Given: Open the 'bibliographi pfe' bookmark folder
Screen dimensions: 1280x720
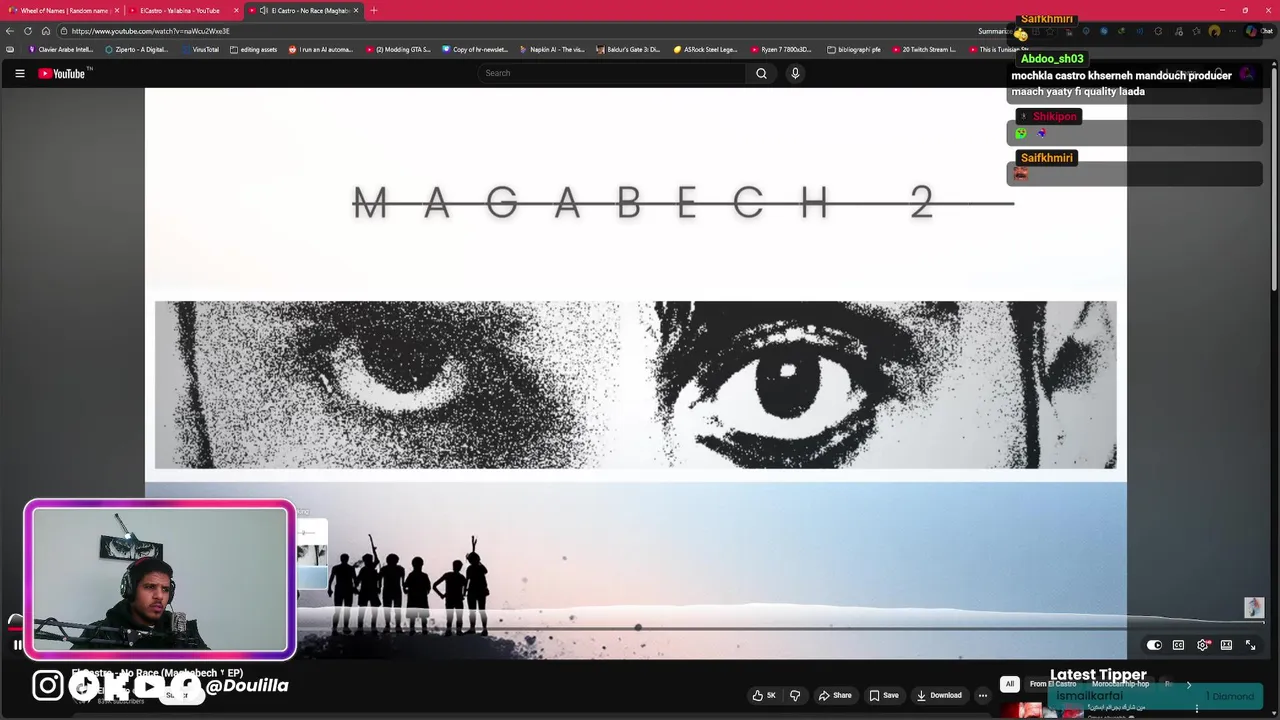Looking at the screenshot, I should pyautogui.click(x=854, y=49).
